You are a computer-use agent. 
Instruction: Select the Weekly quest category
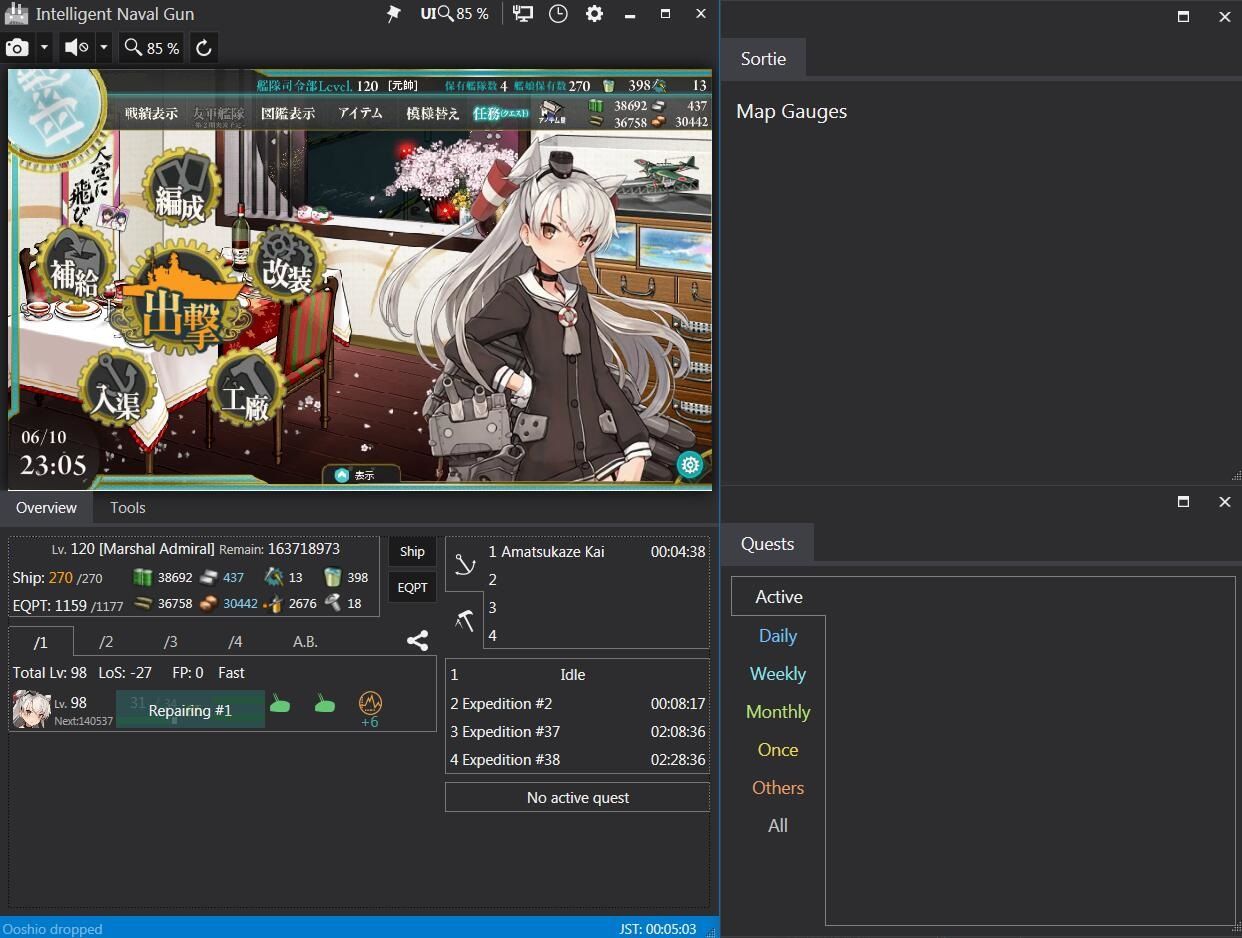778,673
